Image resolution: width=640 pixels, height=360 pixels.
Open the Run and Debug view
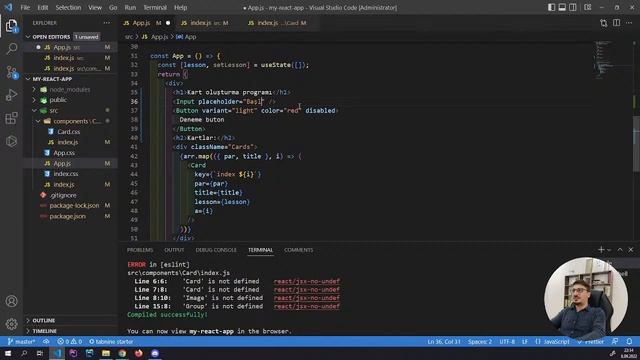click(x=11, y=95)
